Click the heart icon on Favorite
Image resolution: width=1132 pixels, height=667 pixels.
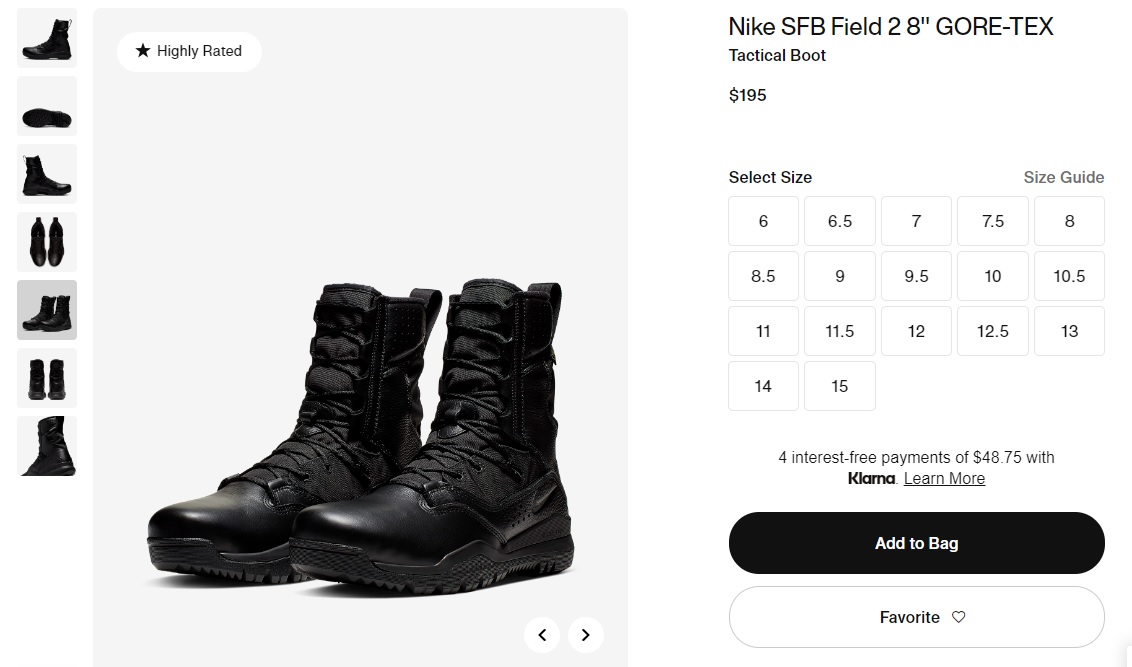[958, 617]
